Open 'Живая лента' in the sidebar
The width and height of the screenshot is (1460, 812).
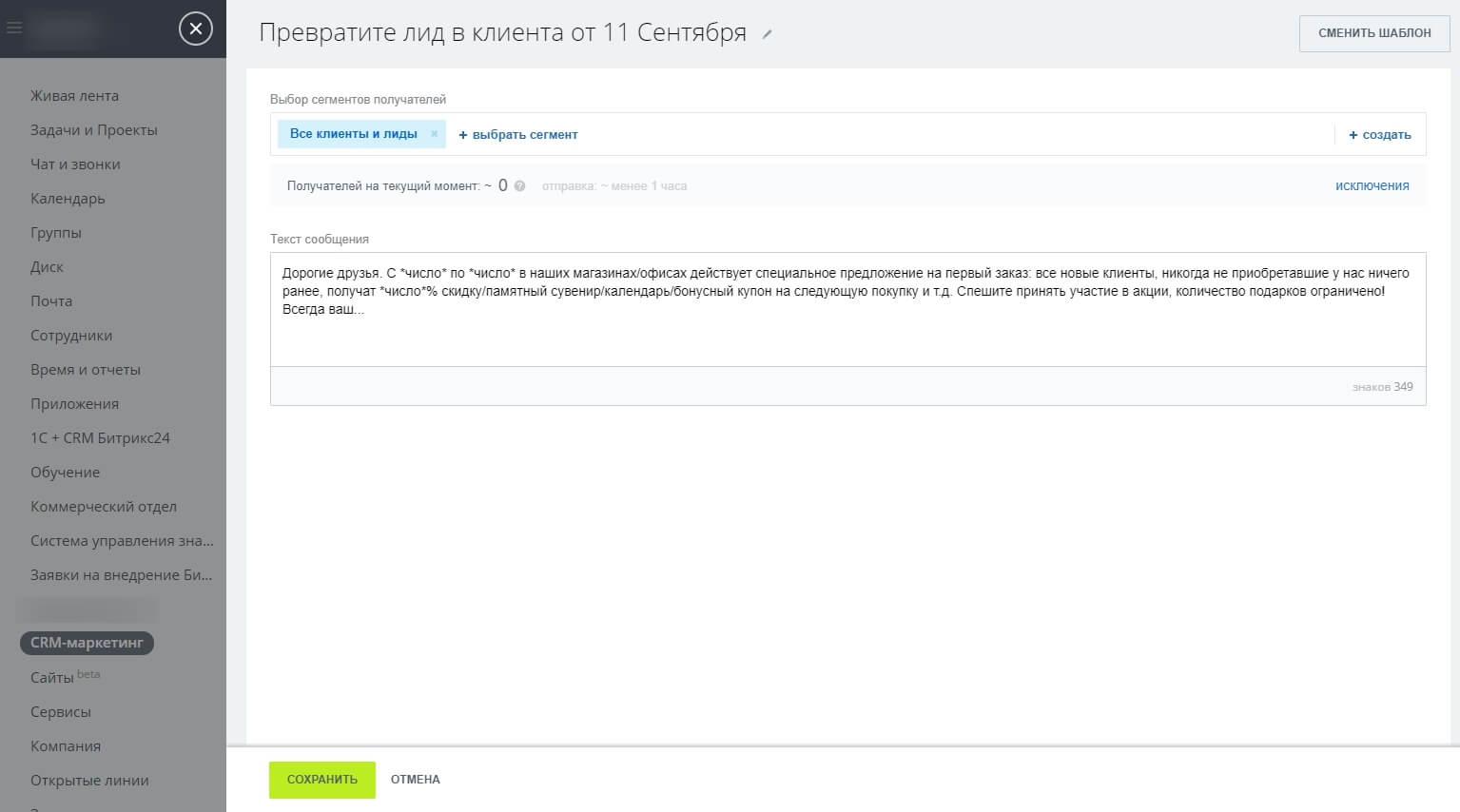point(74,96)
